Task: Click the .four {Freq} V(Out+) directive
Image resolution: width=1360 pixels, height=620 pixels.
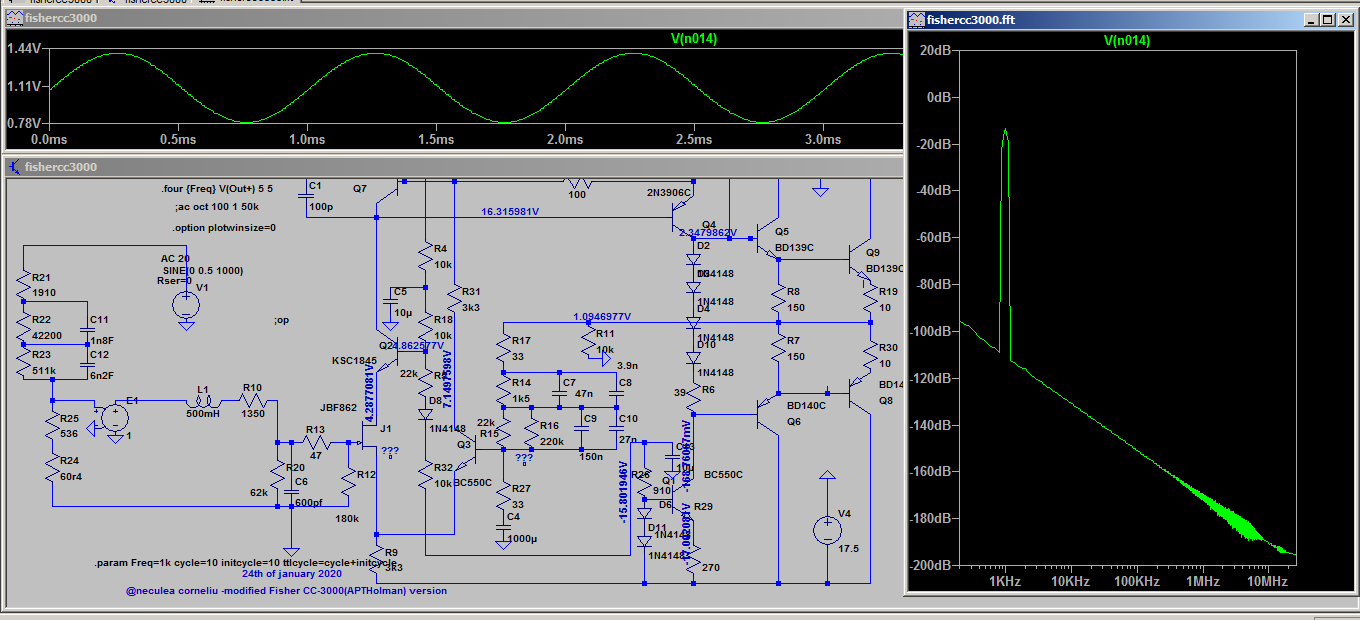Action: 216,188
